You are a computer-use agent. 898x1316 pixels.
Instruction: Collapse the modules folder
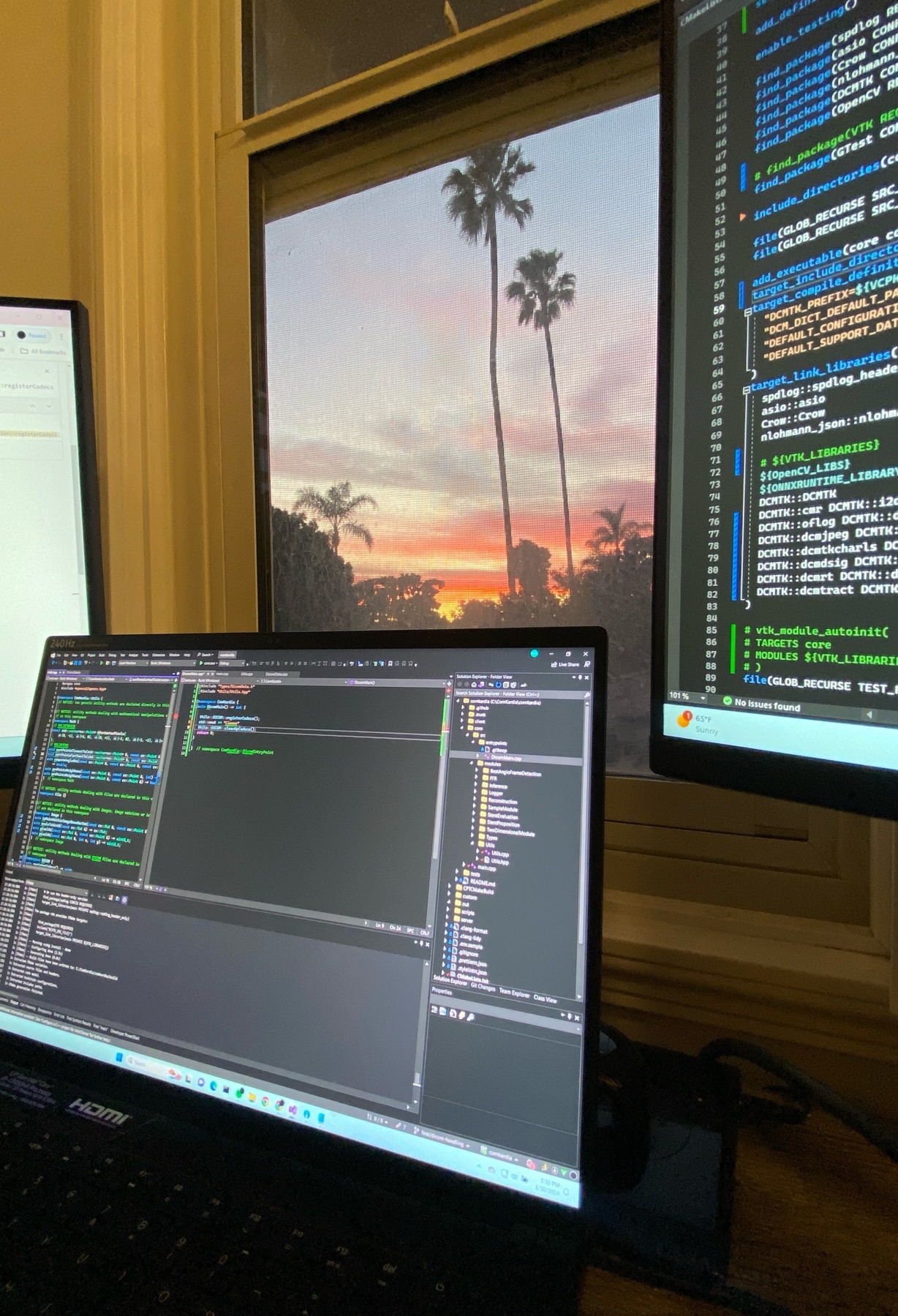pyautogui.click(x=471, y=763)
